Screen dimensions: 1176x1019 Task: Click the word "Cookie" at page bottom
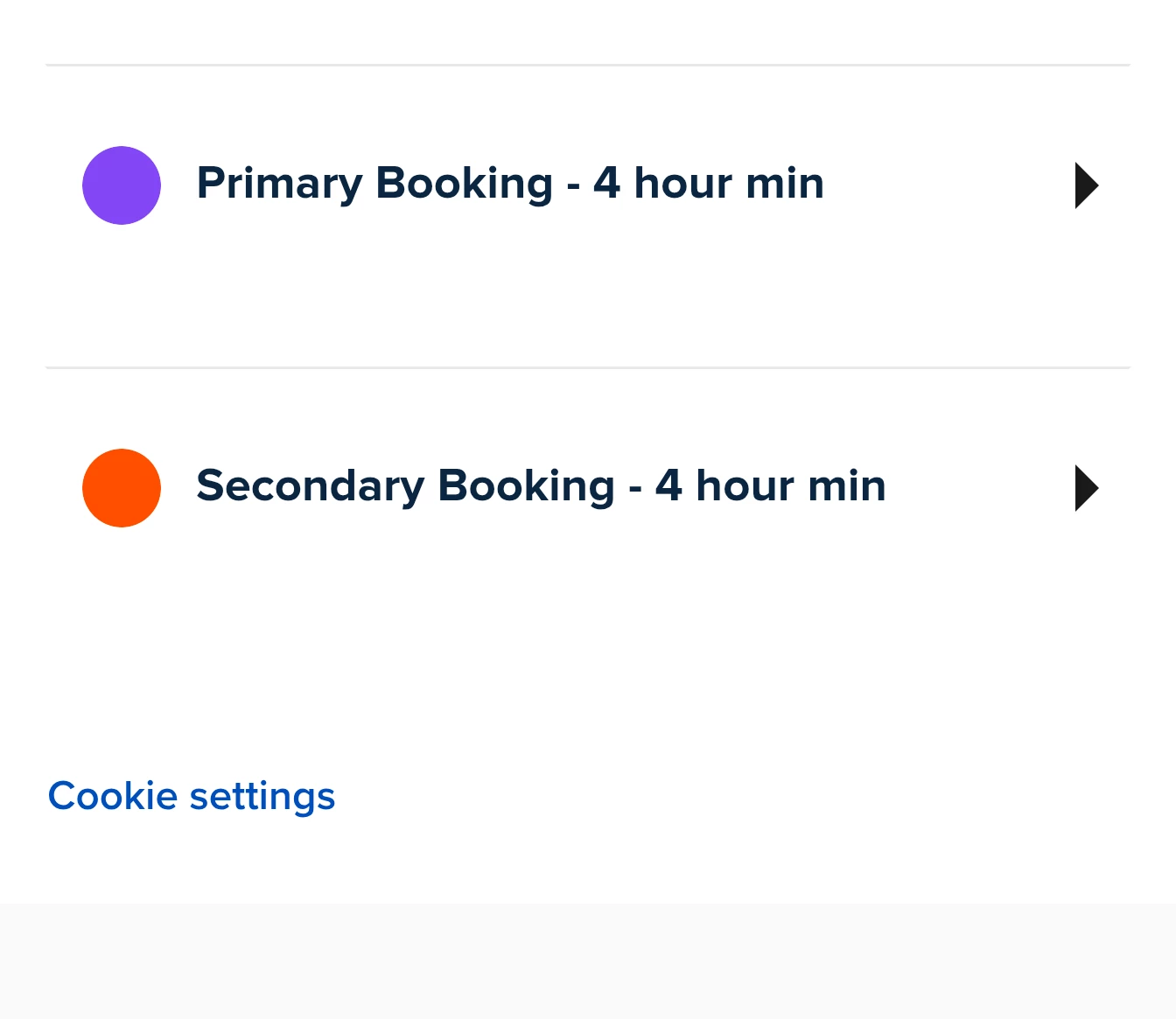tap(113, 796)
